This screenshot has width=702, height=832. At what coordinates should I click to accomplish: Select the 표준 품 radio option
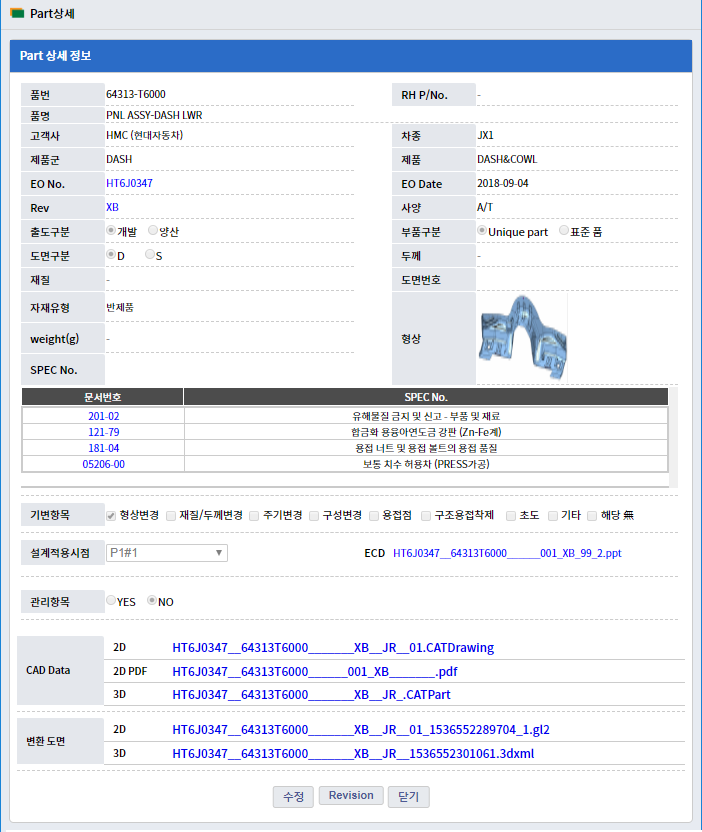click(564, 231)
